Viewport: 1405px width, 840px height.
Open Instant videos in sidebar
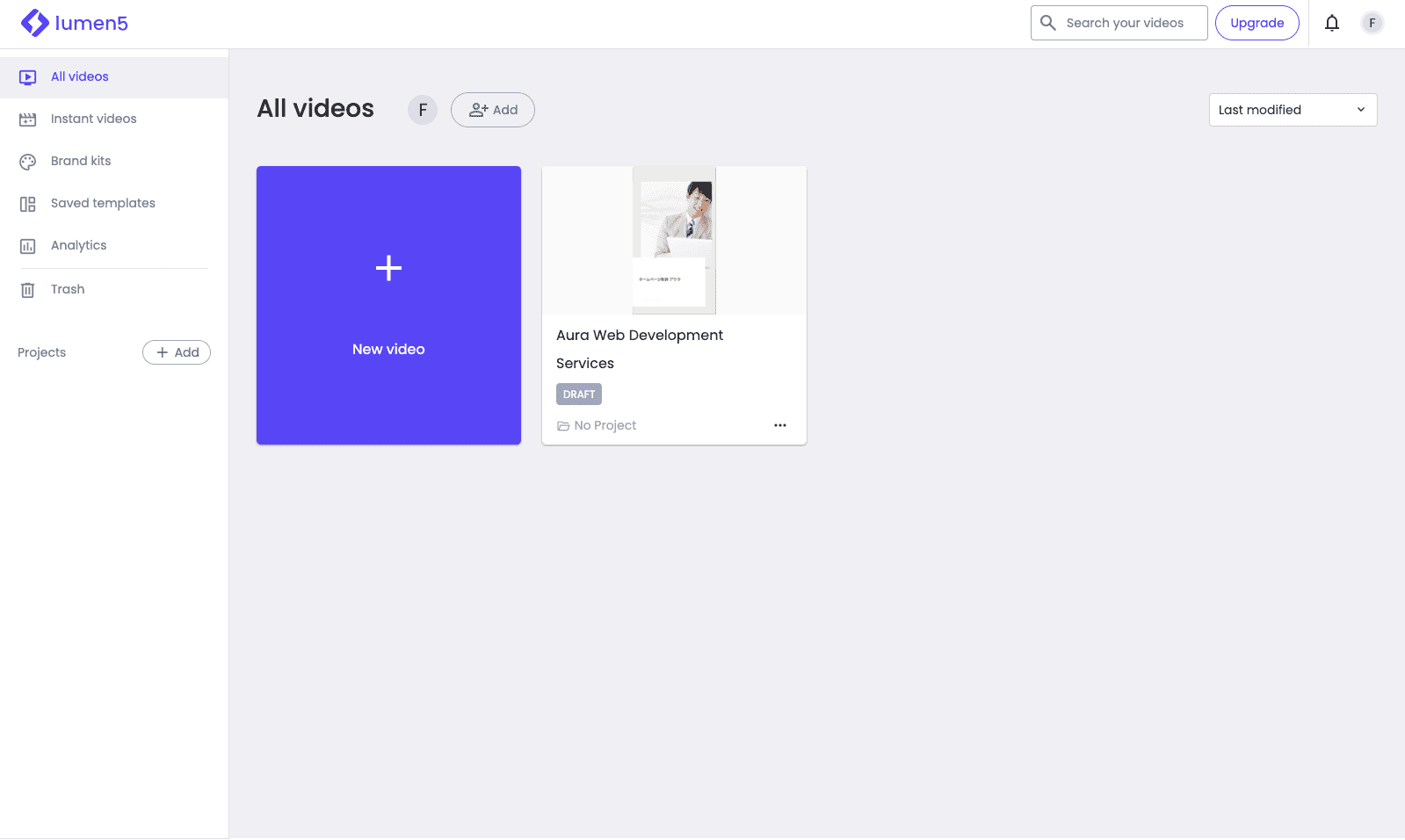(x=93, y=119)
